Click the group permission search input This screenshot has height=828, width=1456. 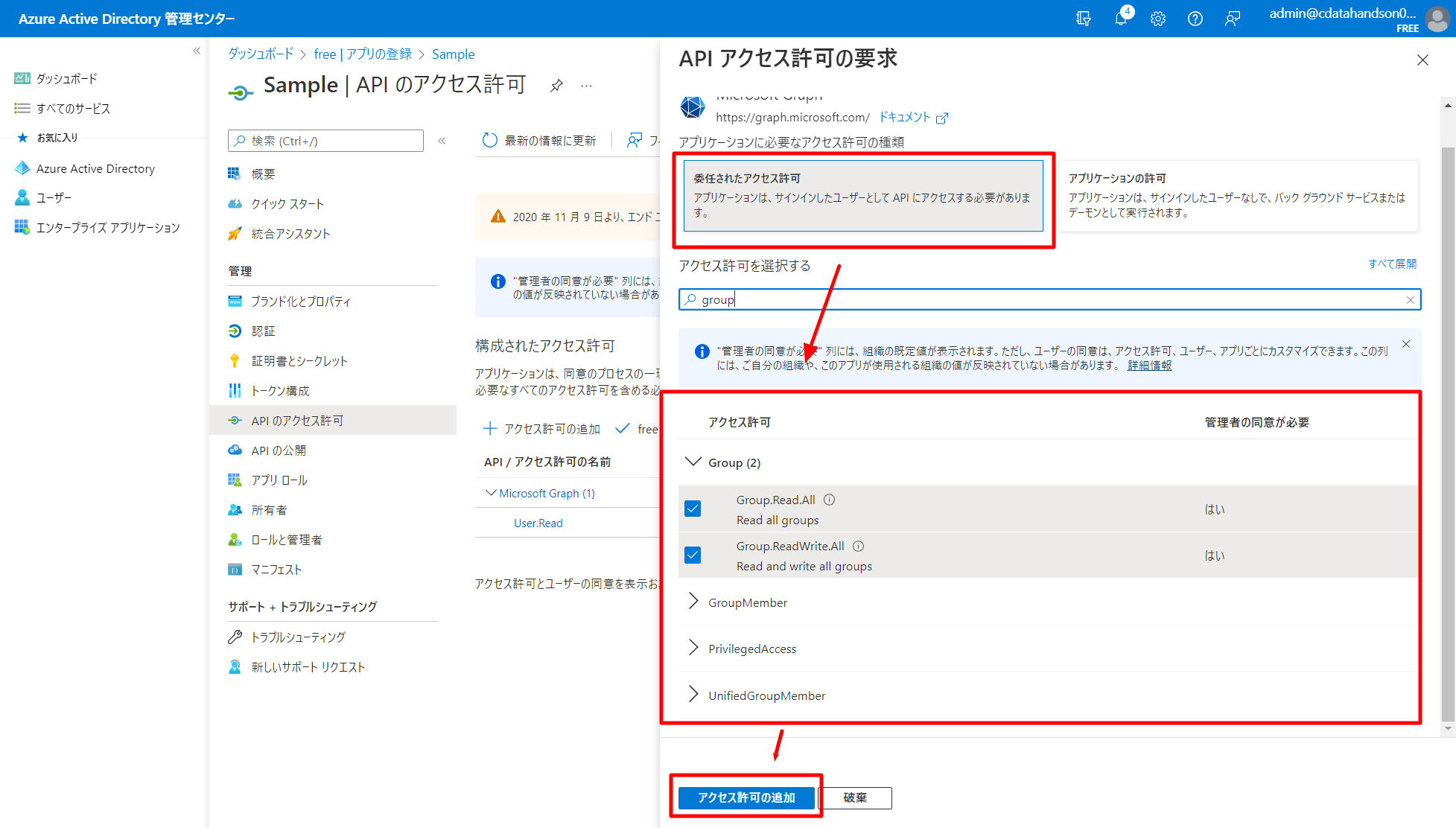[1043, 299]
